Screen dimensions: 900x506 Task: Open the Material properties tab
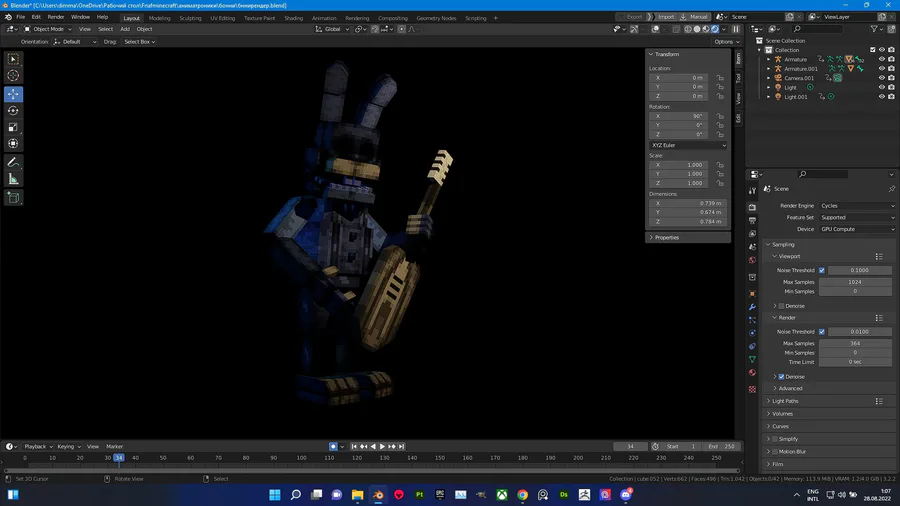coord(752,373)
